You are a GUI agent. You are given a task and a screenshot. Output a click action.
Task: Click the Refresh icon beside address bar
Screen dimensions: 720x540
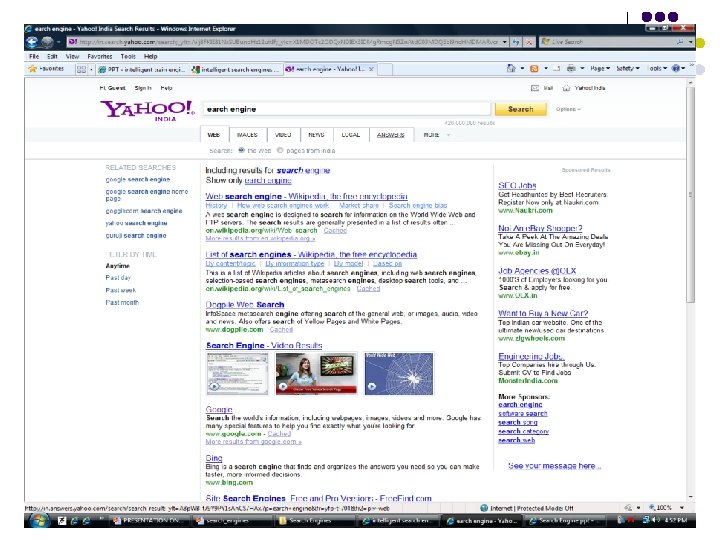(516, 42)
